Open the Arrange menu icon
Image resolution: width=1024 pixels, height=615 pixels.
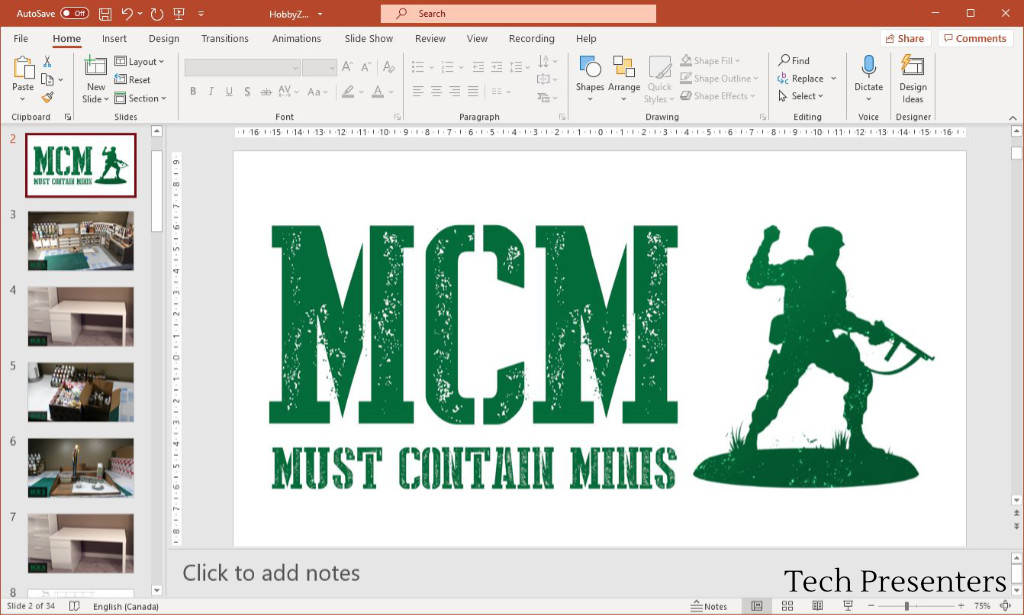624,67
